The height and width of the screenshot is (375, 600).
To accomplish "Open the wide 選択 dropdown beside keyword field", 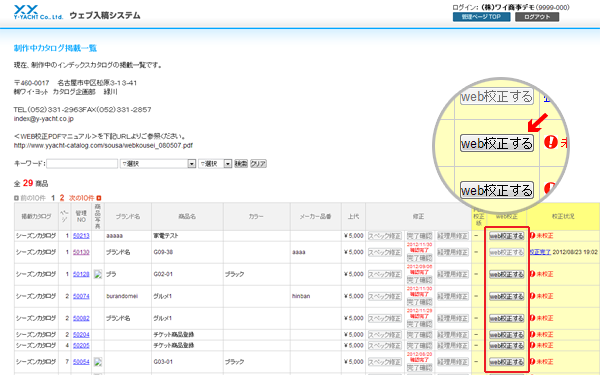I will coord(158,164).
